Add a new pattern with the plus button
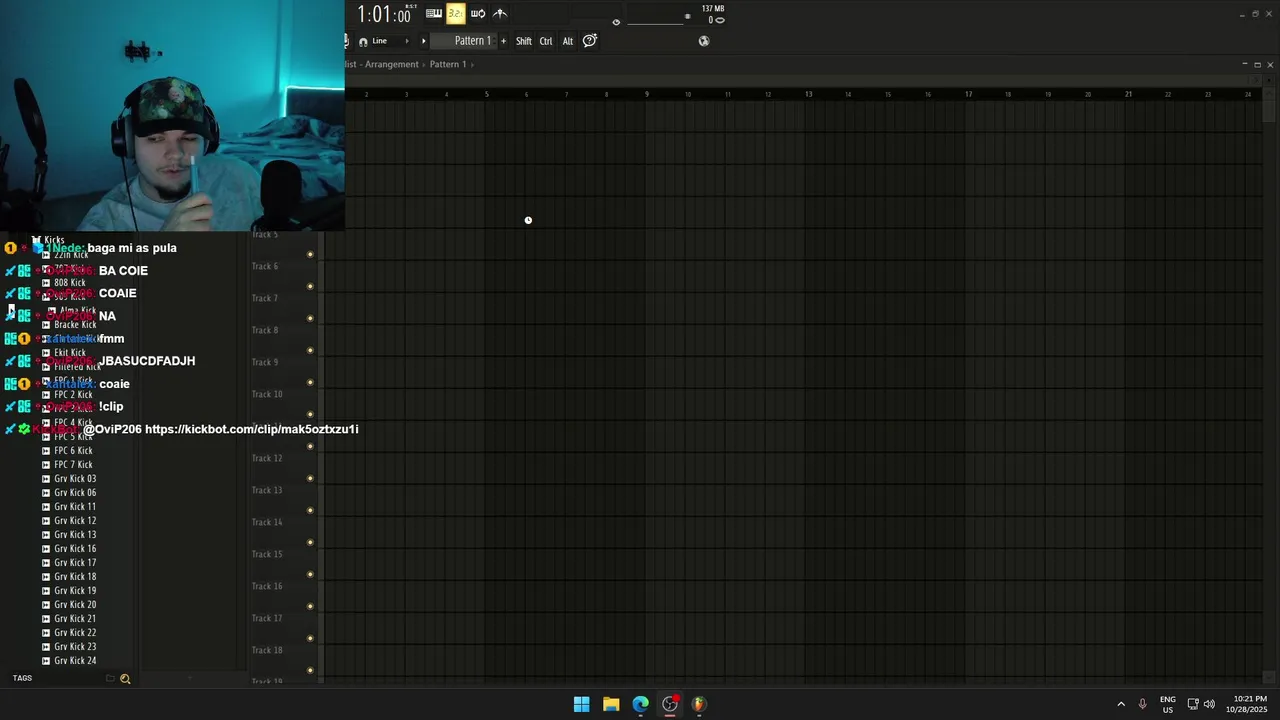1280x720 pixels. tap(503, 41)
